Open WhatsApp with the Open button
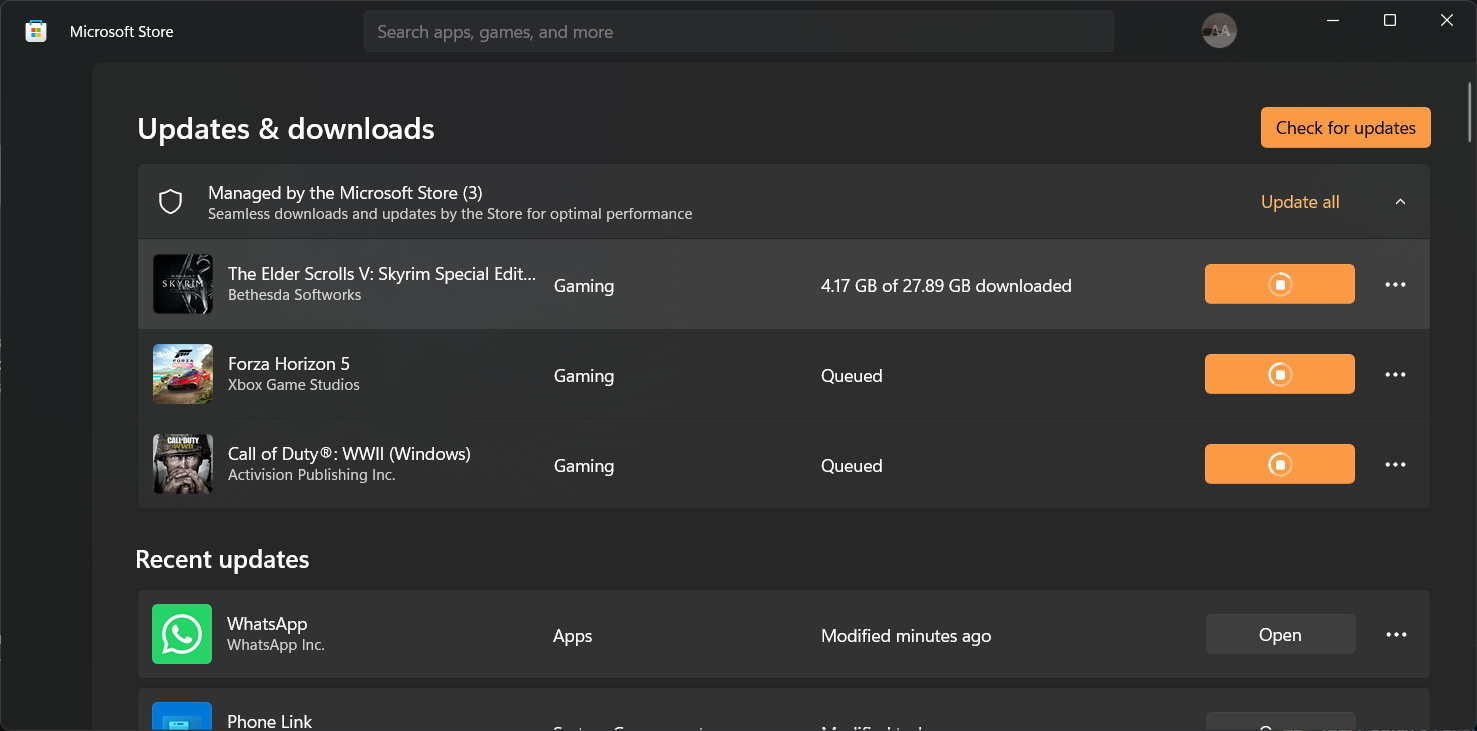Viewport: 1477px width, 731px height. (x=1280, y=635)
